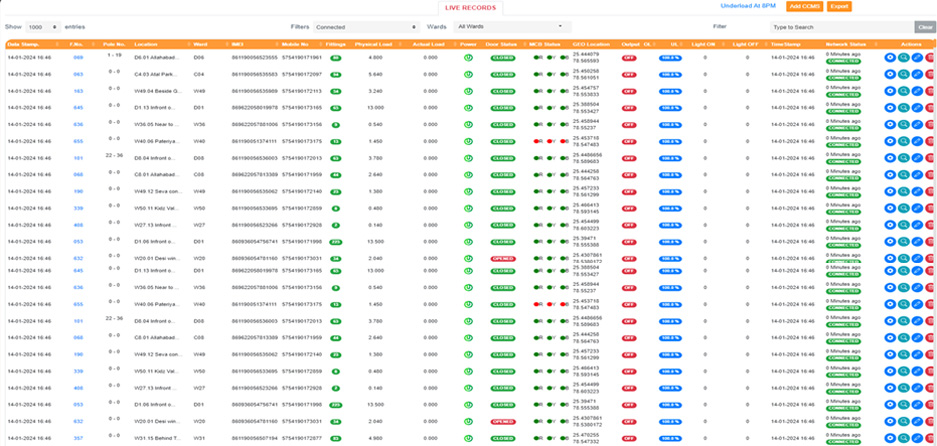Screen dimensions: 937x446
Task: Click the delete trash icon in row 357
Action: pos(930,438)
